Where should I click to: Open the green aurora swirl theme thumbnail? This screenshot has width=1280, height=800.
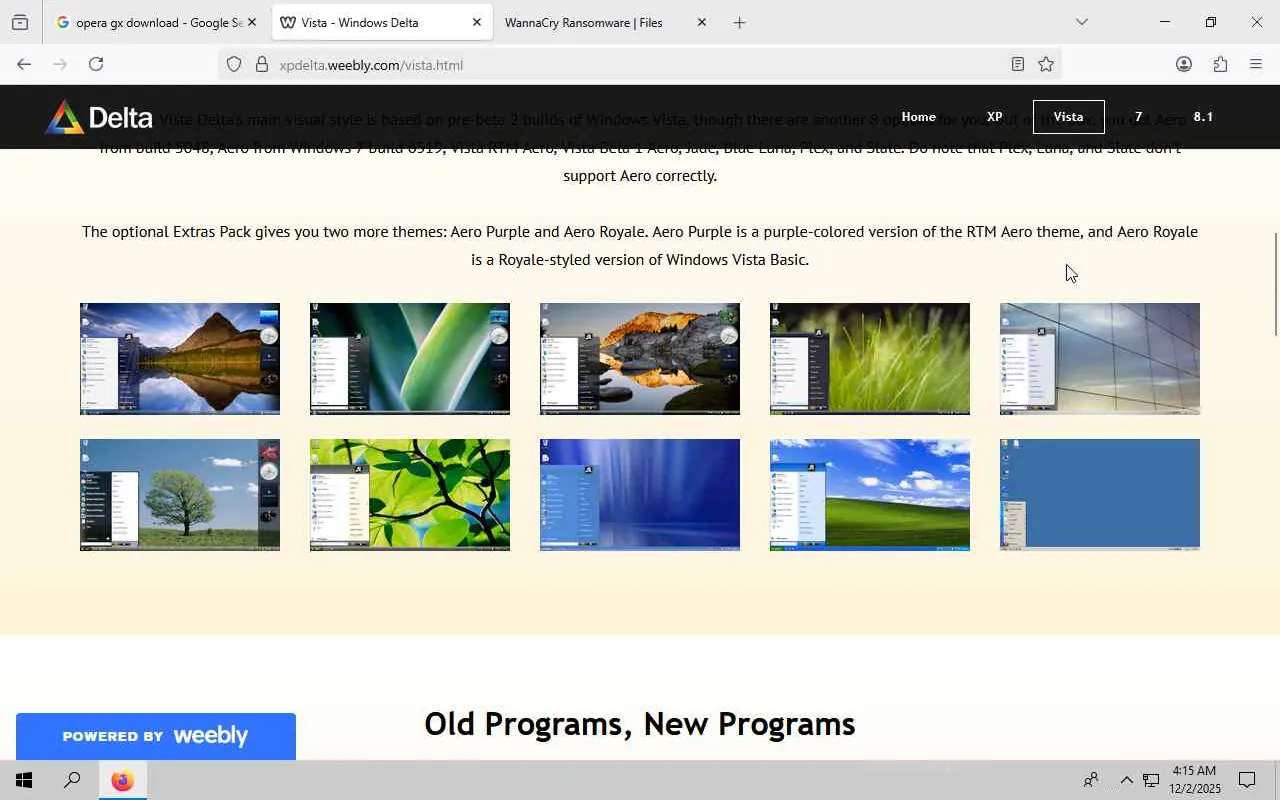(410, 359)
